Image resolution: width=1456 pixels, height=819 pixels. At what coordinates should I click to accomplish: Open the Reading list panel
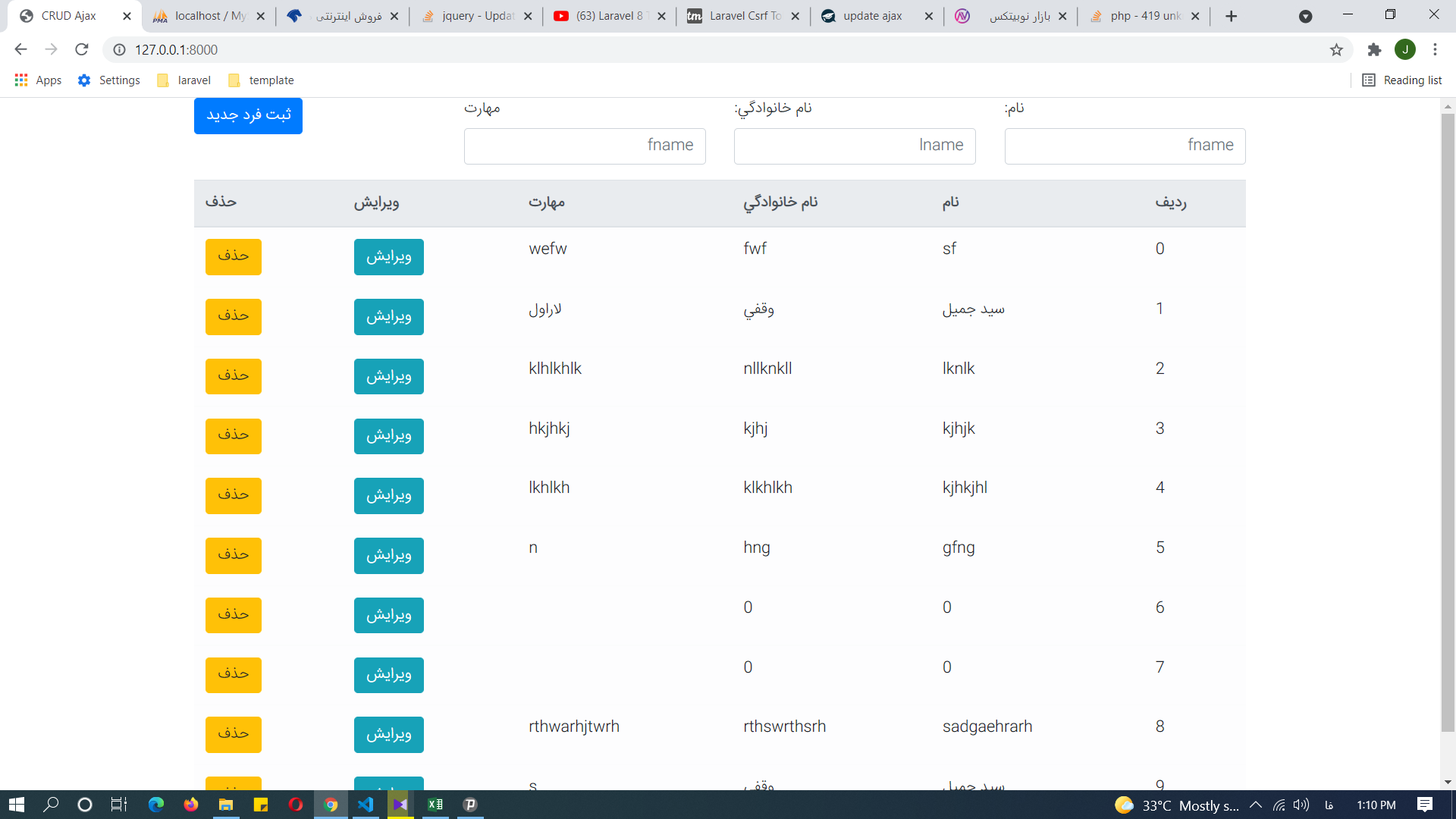point(1402,80)
